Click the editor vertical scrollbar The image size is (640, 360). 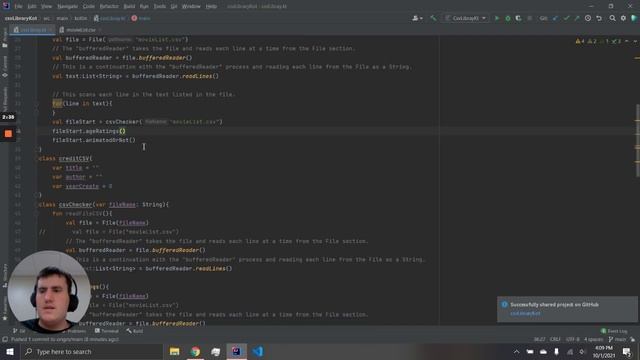click(637, 141)
